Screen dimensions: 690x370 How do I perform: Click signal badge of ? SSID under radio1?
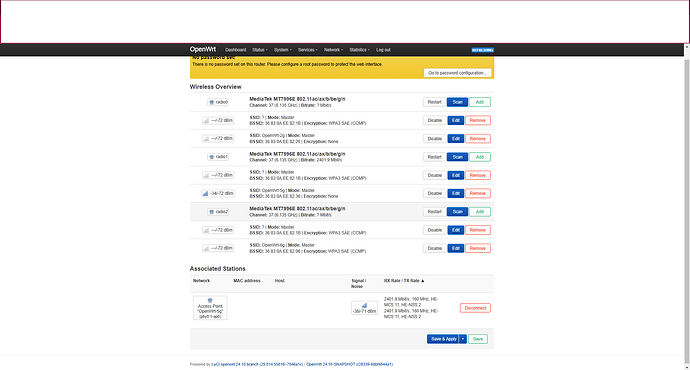tap(218, 175)
